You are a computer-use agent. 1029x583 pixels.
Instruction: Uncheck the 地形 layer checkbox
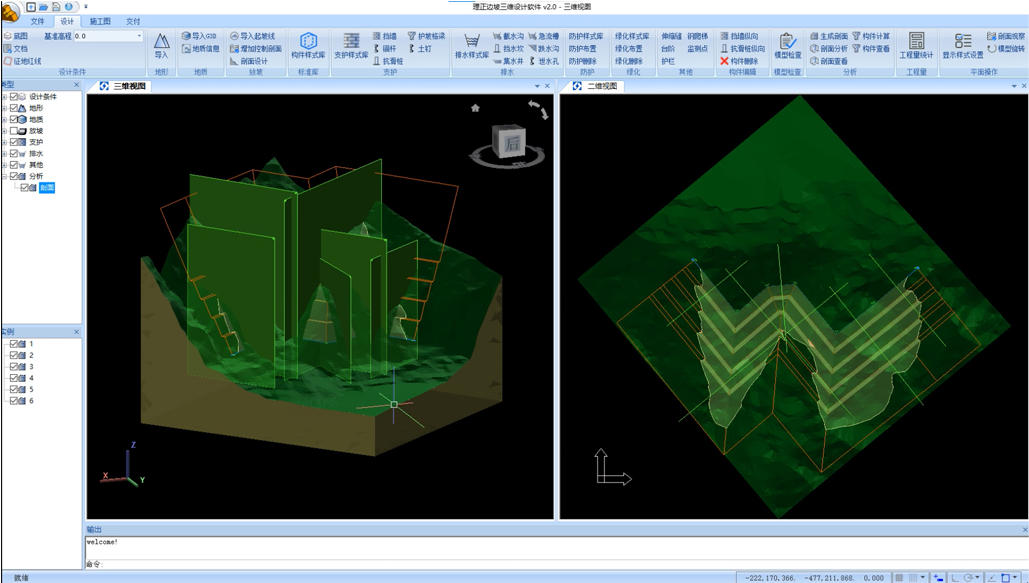15,108
